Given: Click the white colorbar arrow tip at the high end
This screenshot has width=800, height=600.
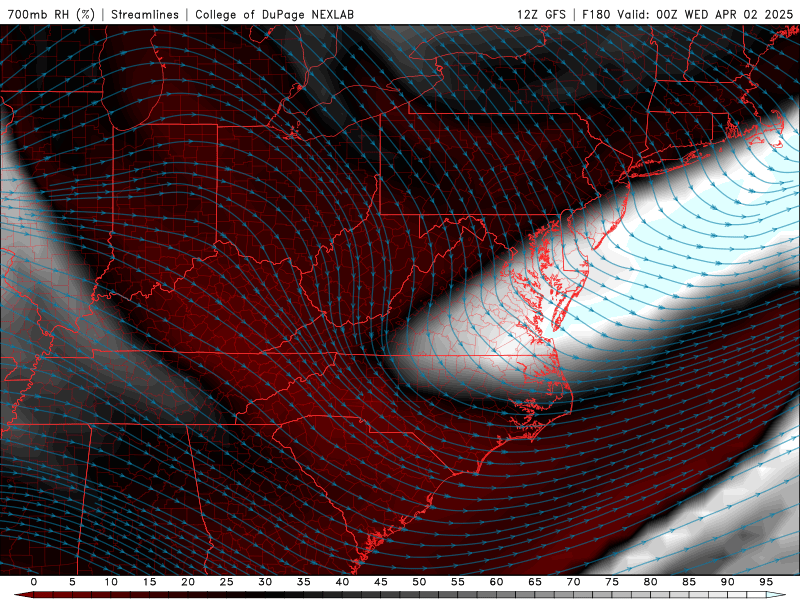Looking at the screenshot, I should [x=776, y=595].
